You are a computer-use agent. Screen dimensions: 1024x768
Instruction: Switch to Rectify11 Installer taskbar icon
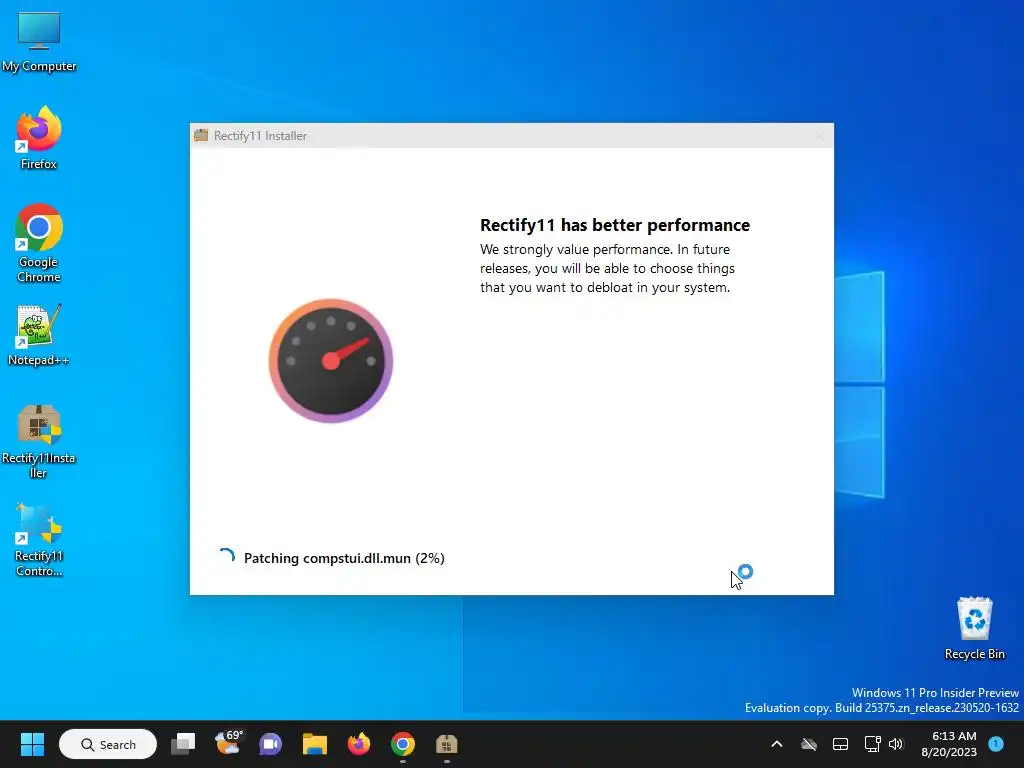(447, 744)
